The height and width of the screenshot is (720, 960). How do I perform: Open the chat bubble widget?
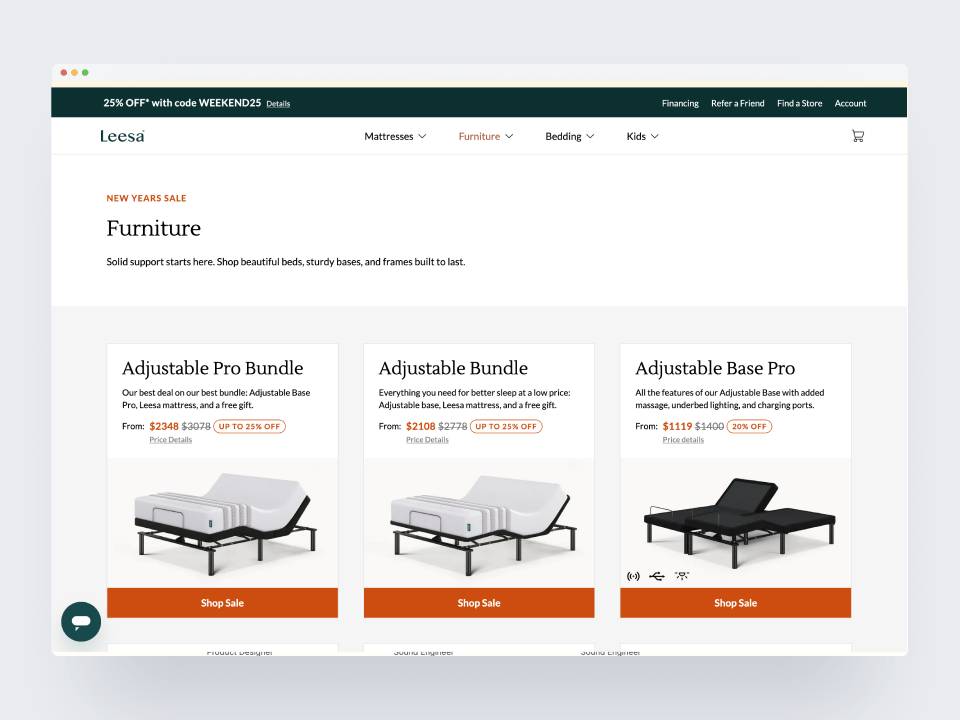[81, 621]
